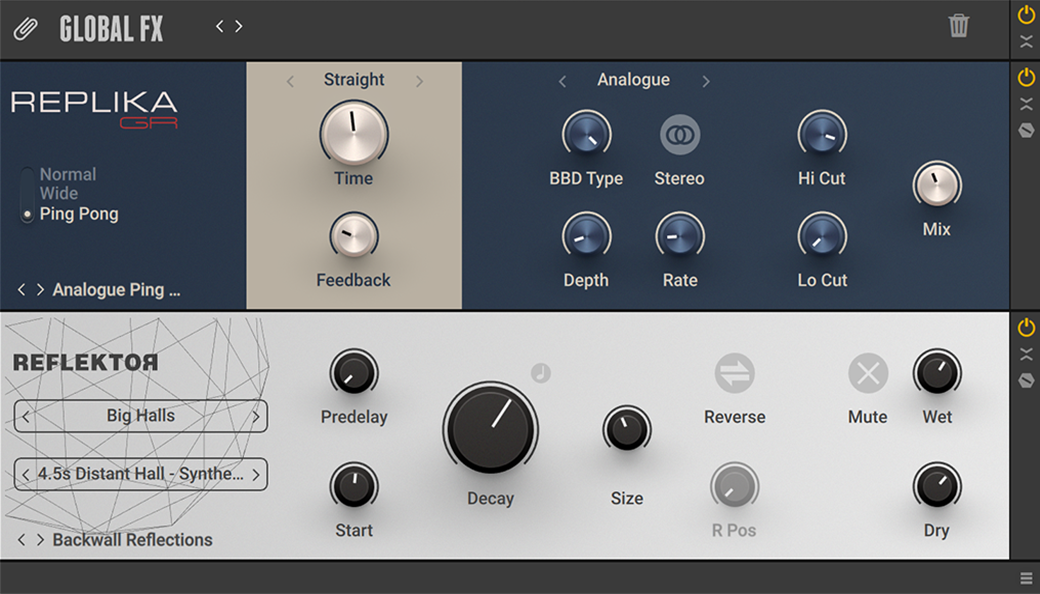Click the Backwall Reflections preset name
Screen dimensions: 1040x594
click(133, 540)
